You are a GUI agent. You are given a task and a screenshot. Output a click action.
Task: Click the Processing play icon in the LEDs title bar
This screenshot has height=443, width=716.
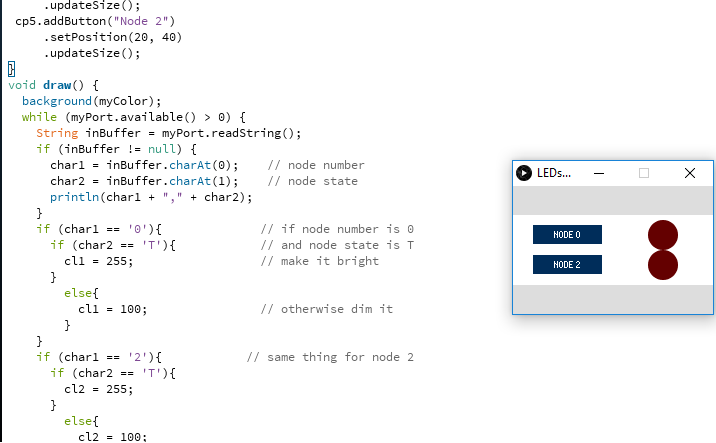click(524, 173)
